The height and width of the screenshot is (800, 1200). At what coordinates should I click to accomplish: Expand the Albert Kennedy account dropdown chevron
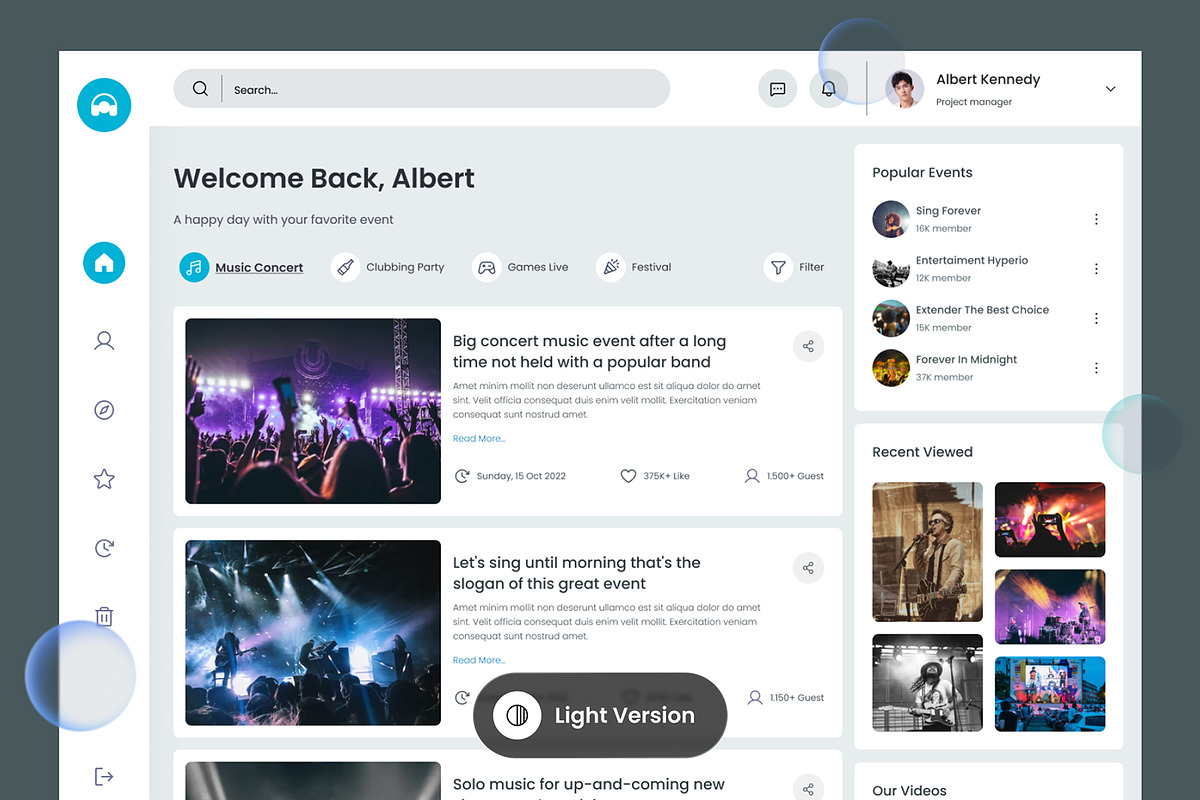coord(1110,89)
